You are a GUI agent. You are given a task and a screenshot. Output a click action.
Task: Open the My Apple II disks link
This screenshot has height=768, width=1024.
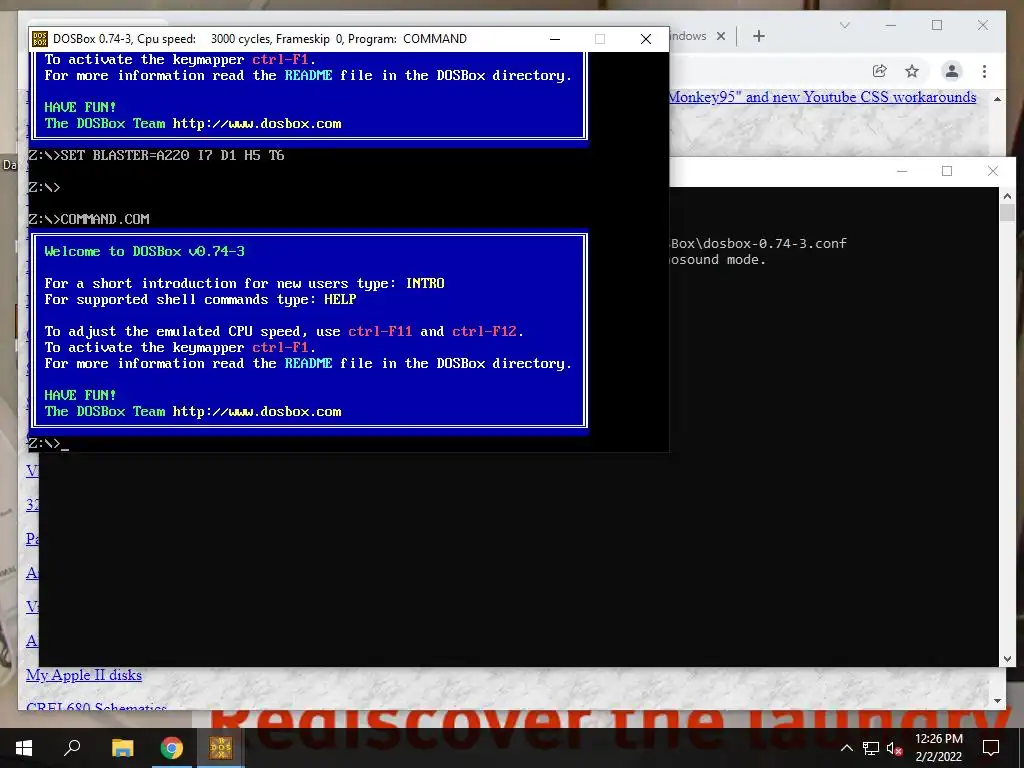pos(84,675)
